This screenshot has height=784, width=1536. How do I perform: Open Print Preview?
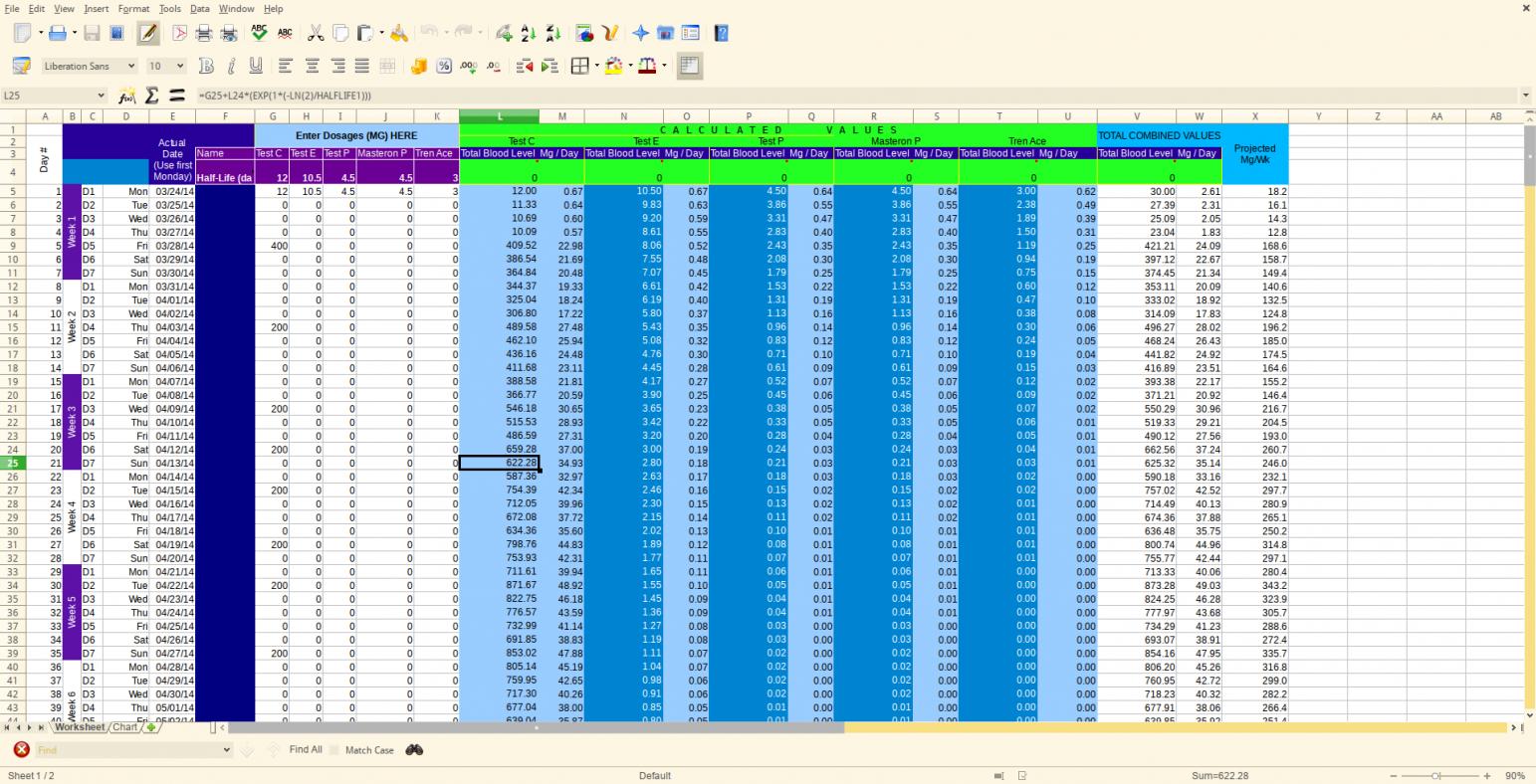pos(229,33)
